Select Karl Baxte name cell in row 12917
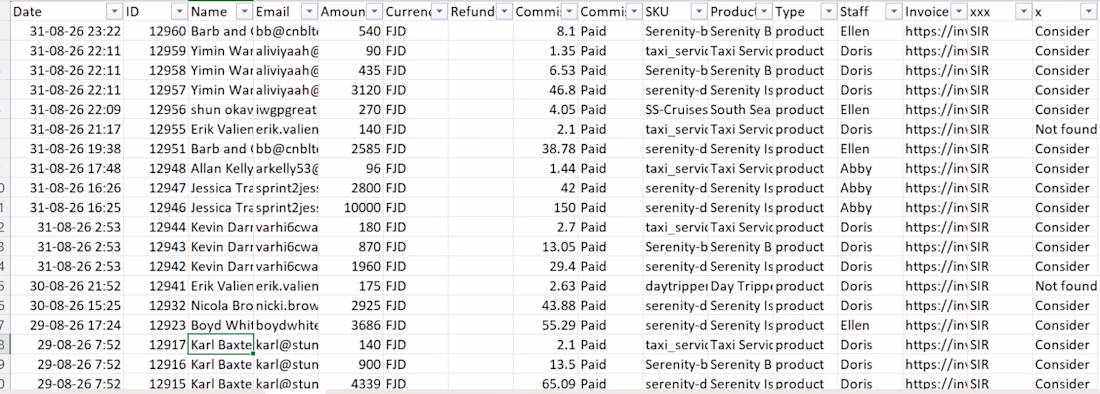 tap(221, 345)
